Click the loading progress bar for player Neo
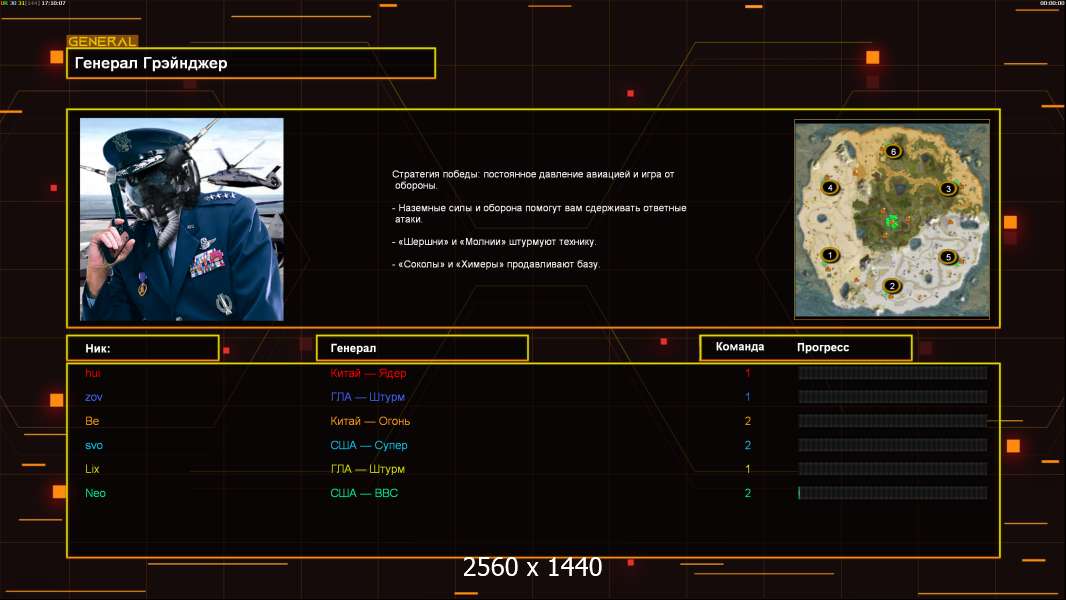This screenshot has height=600, width=1066. pos(892,493)
